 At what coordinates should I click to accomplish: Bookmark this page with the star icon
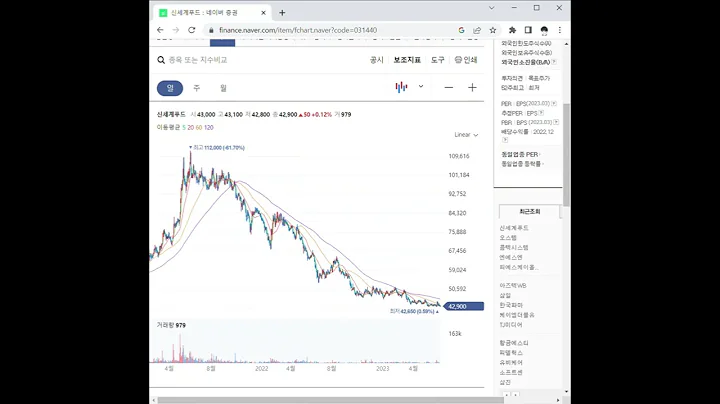[x=493, y=30]
